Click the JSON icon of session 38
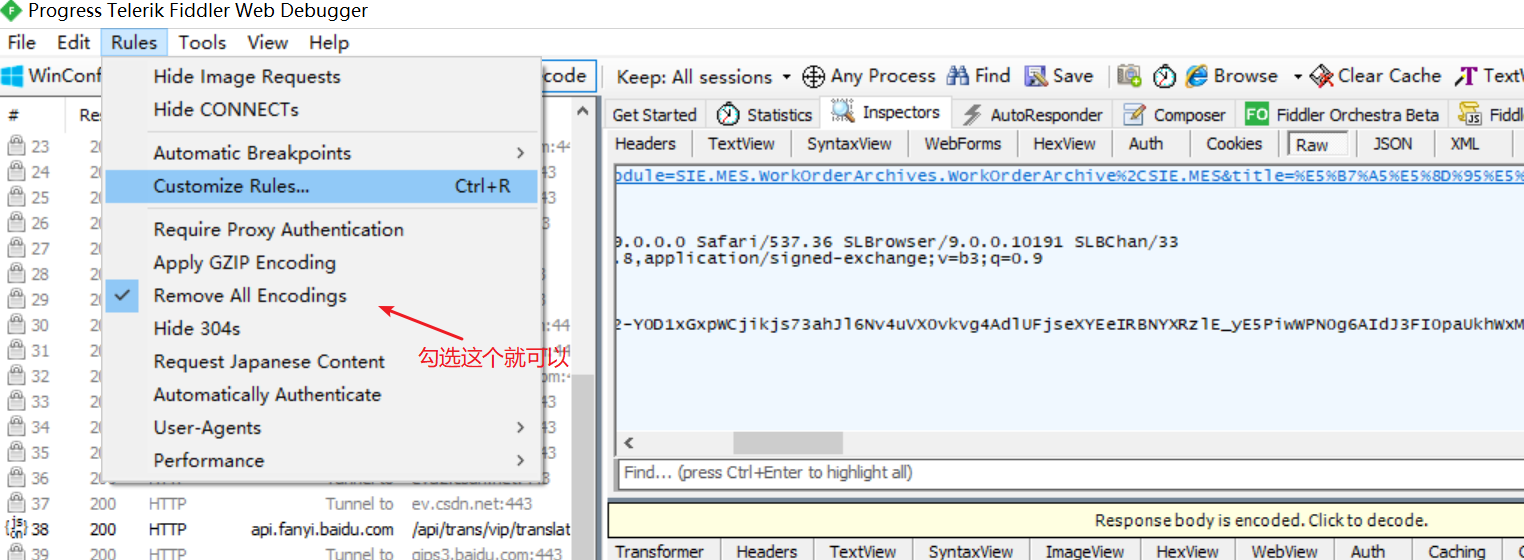This screenshot has height=560, width=1524. (x=16, y=528)
